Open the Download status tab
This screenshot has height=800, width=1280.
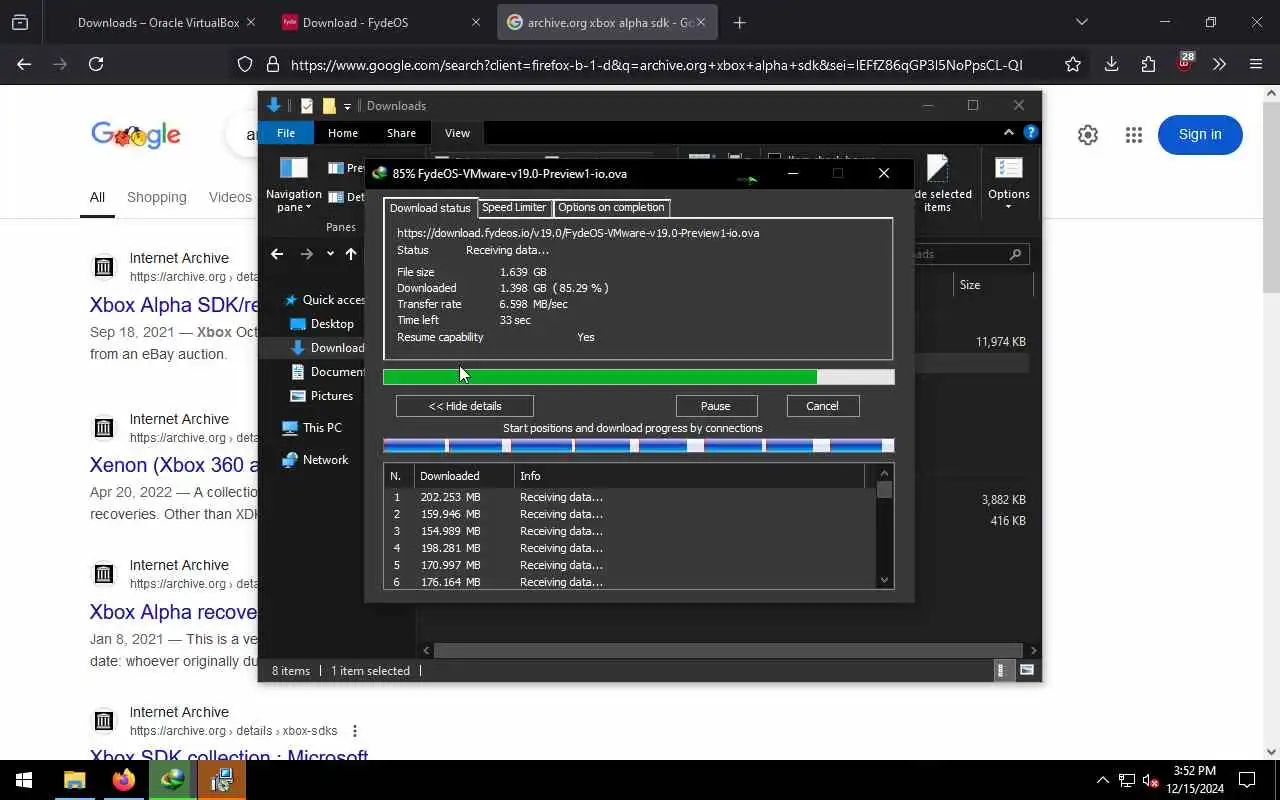click(430, 208)
